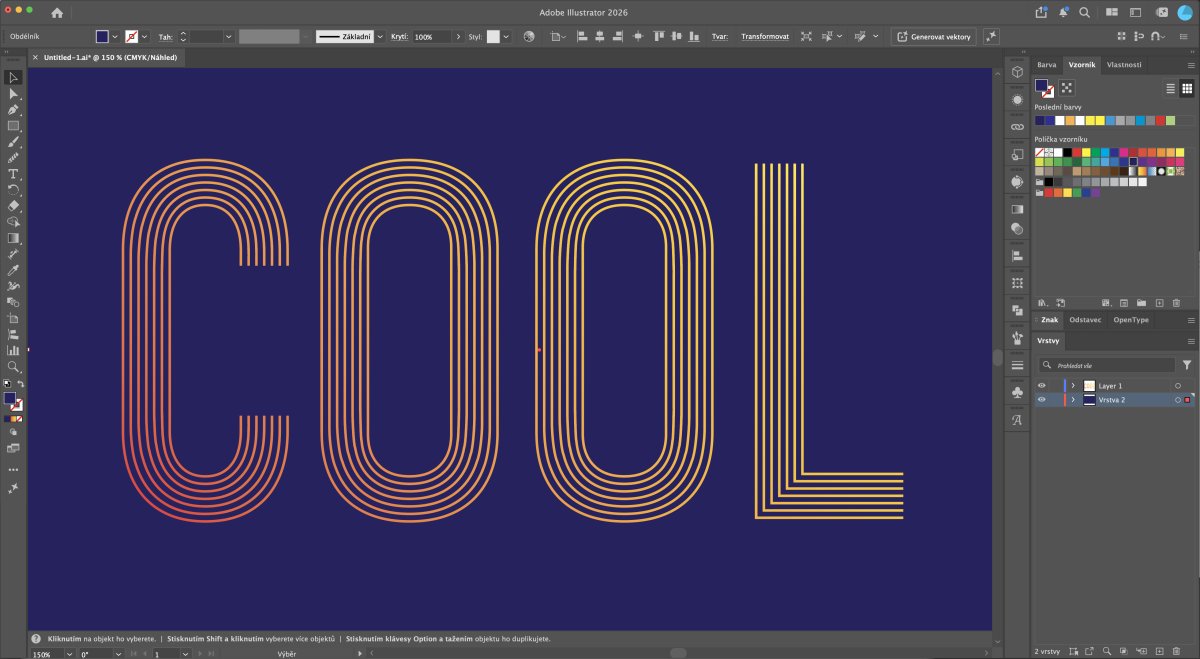Select the Pen tool
Image resolution: width=1200 pixels, height=659 pixels.
pyautogui.click(x=14, y=109)
